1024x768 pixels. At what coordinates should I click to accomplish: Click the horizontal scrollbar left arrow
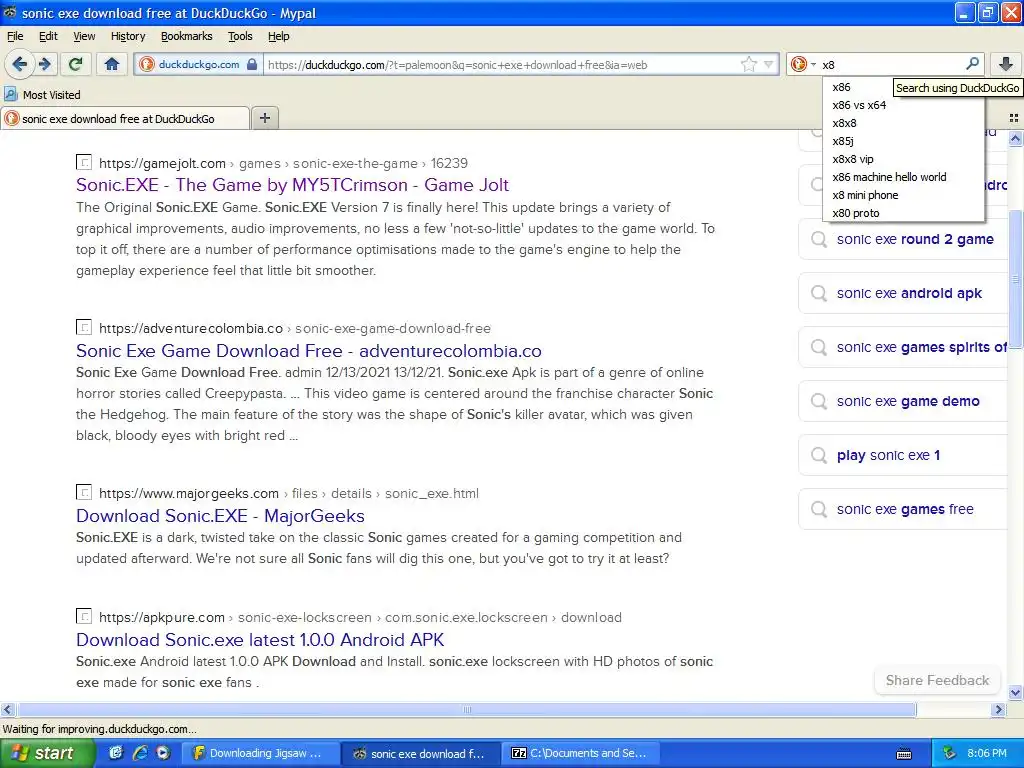tap(7, 709)
